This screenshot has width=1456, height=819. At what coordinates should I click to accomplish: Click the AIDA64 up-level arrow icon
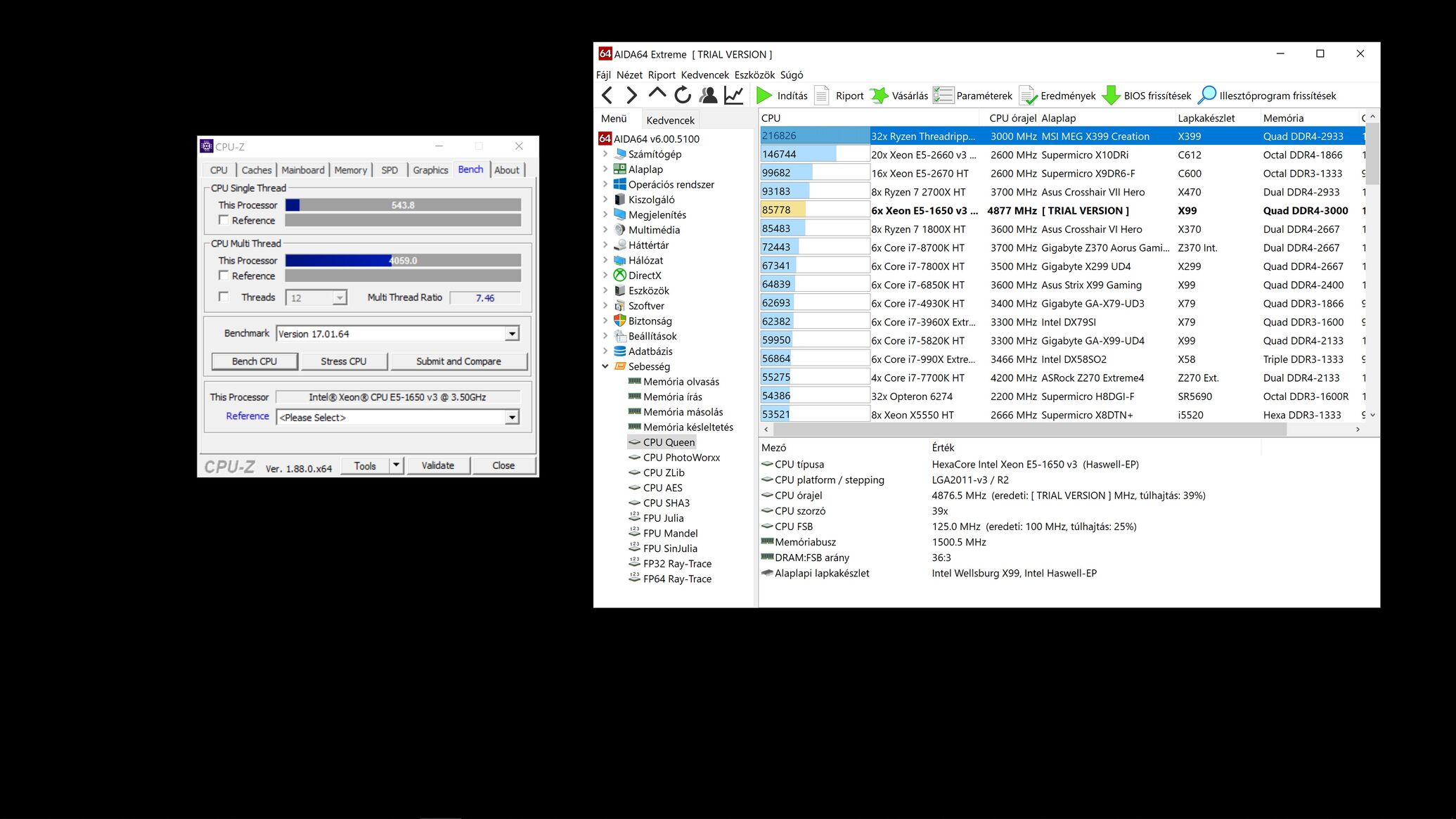pos(657,94)
